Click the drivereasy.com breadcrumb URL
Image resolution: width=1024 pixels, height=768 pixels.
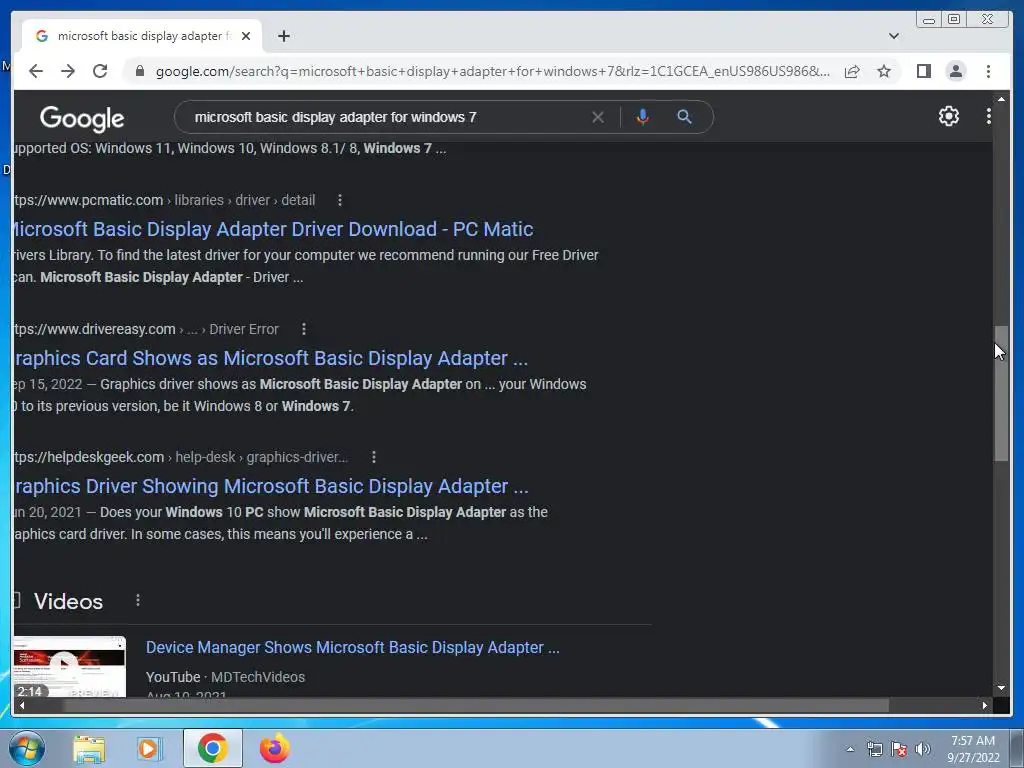(146, 329)
